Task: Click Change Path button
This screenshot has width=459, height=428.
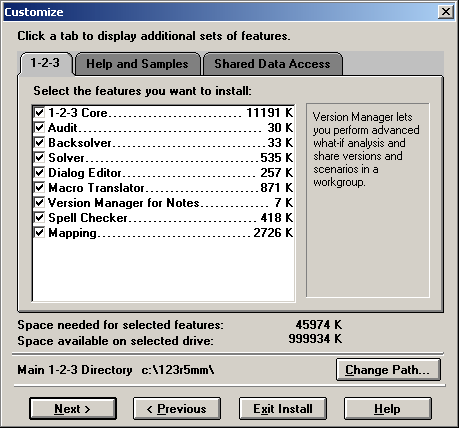Action: tap(388, 370)
